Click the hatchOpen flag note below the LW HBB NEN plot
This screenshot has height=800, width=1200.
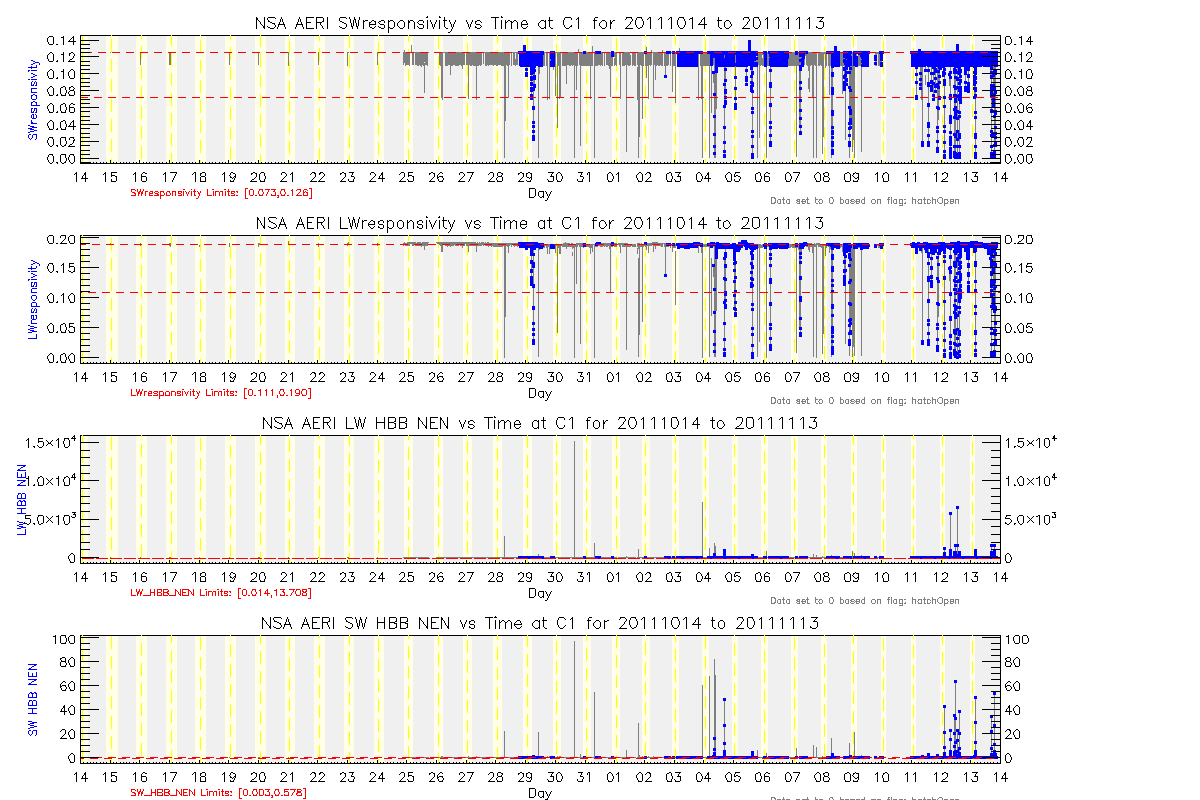click(x=864, y=601)
